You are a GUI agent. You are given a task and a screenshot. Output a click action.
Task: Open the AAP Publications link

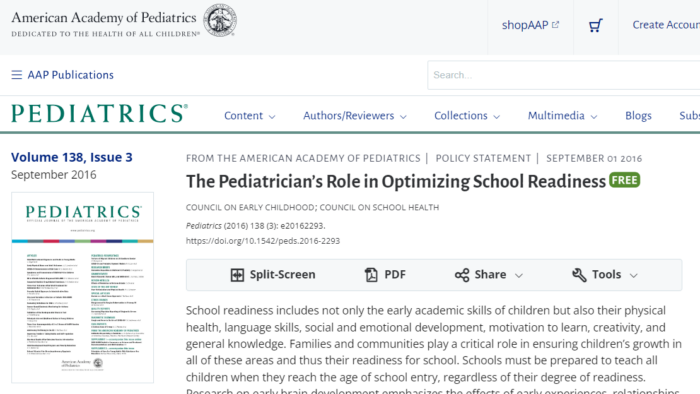coord(71,75)
